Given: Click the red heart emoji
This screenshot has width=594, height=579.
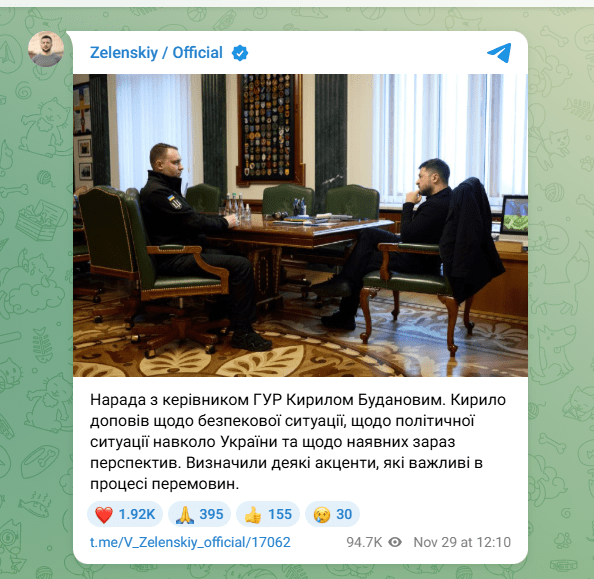Looking at the screenshot, I should 104,515.
